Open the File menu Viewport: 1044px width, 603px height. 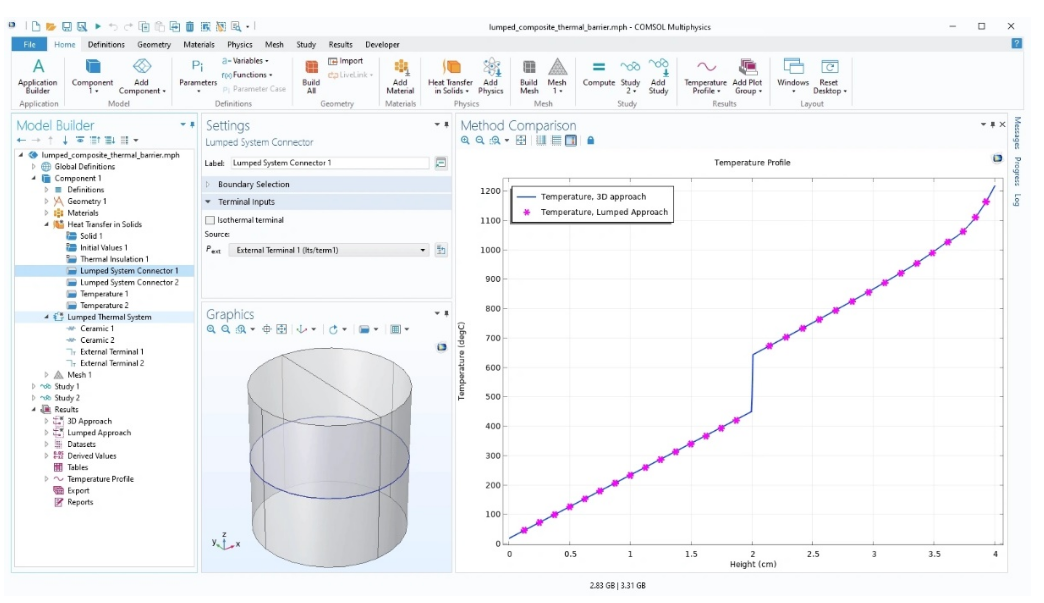pyautogui.click(x=29, y=44)
